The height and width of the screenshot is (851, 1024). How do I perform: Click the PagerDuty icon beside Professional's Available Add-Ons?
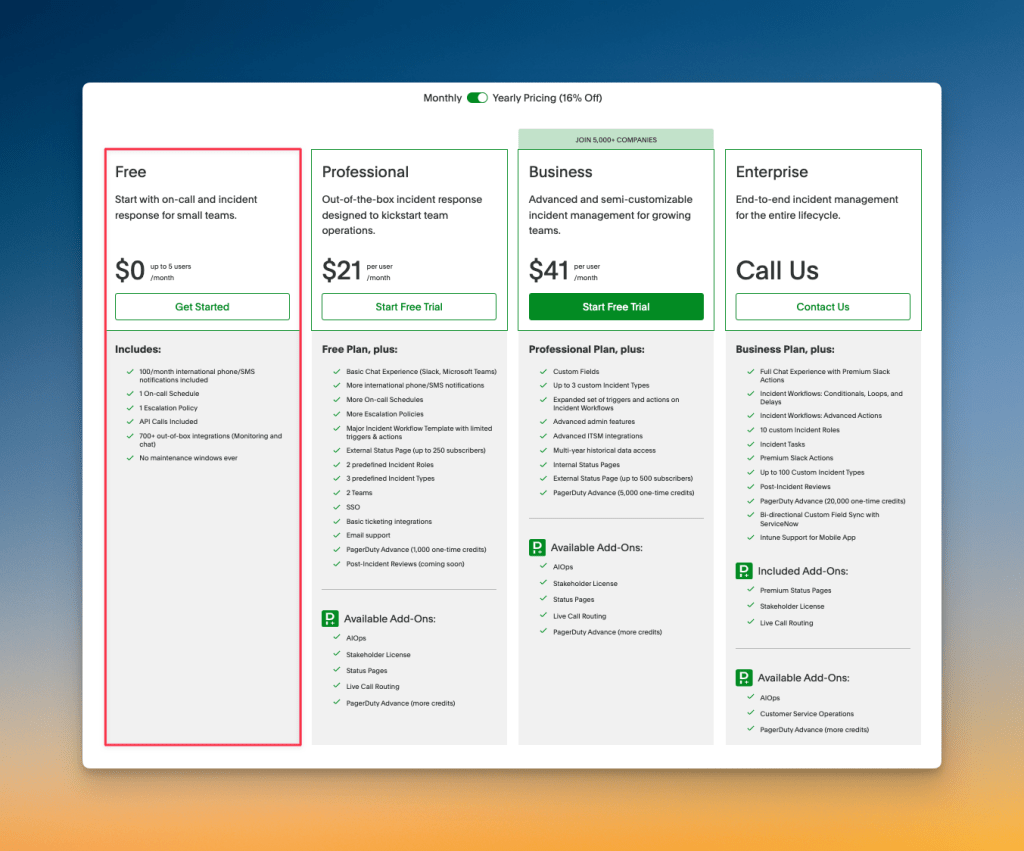coord(330,618)
